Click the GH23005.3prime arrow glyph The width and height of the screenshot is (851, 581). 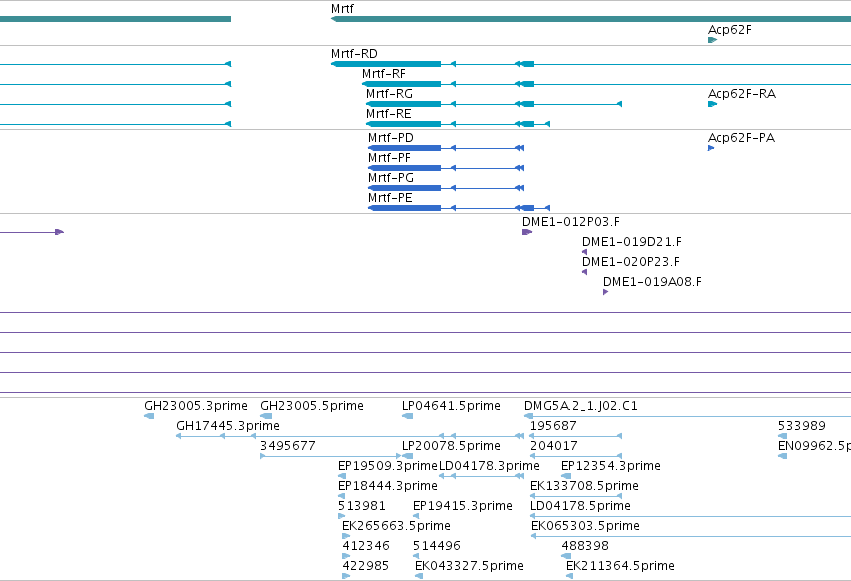(x=149, y=416)
